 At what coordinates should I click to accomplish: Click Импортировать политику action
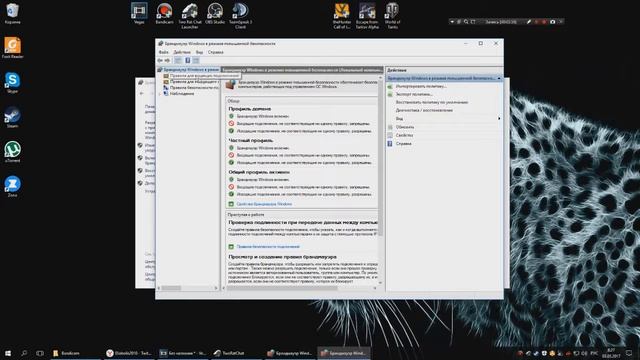pos(421,87)
